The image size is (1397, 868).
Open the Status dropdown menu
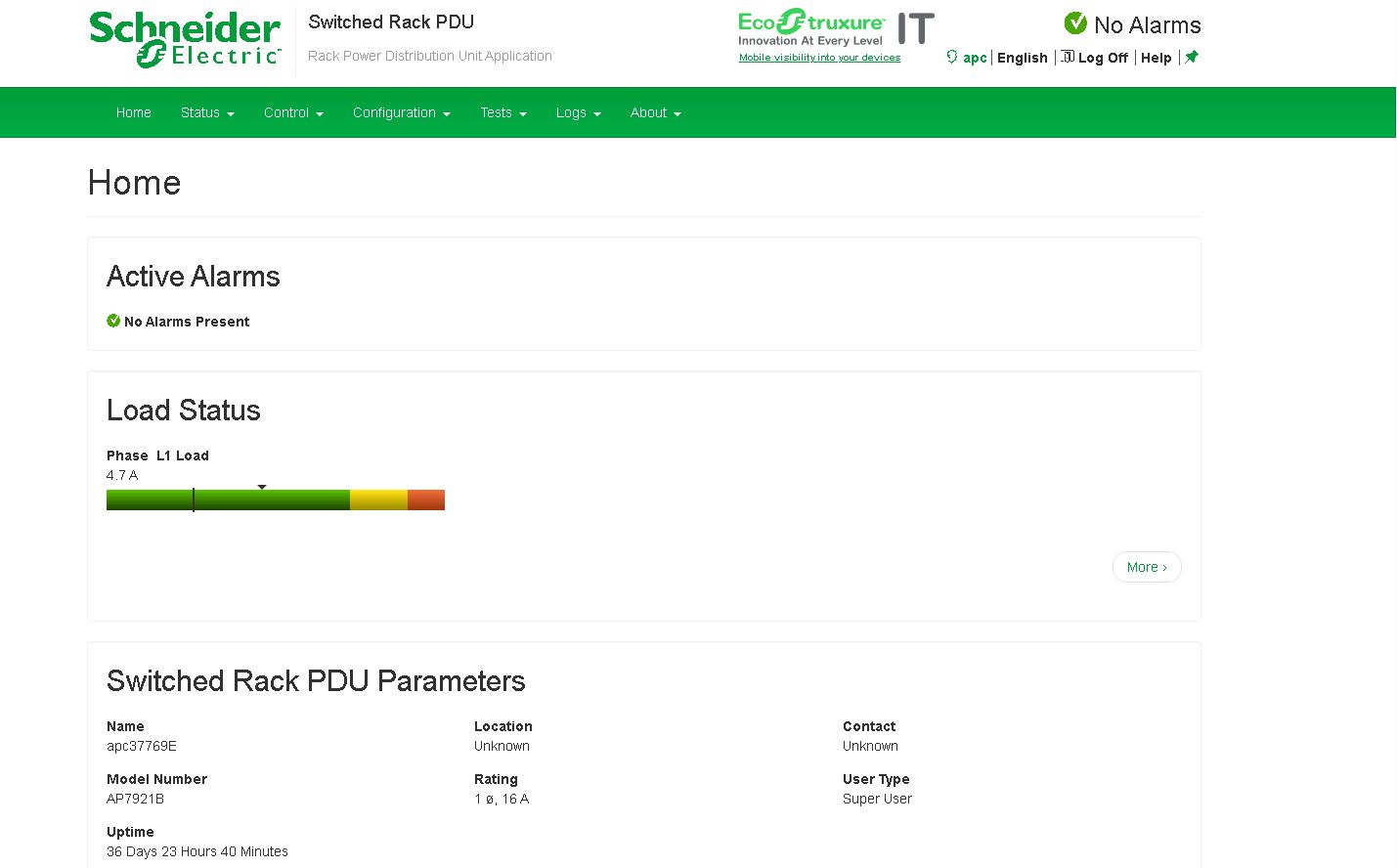pyautogui.click(x=207, y=112)
